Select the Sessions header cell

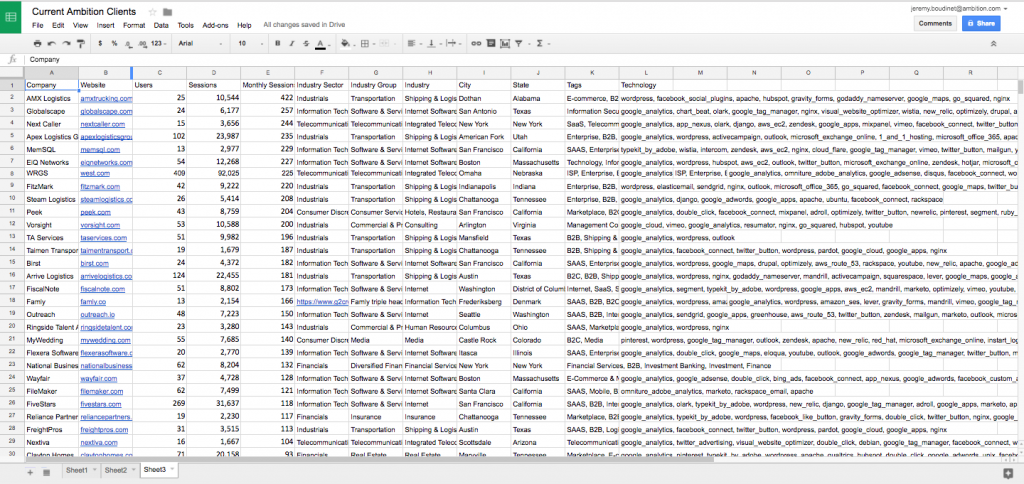213,86
